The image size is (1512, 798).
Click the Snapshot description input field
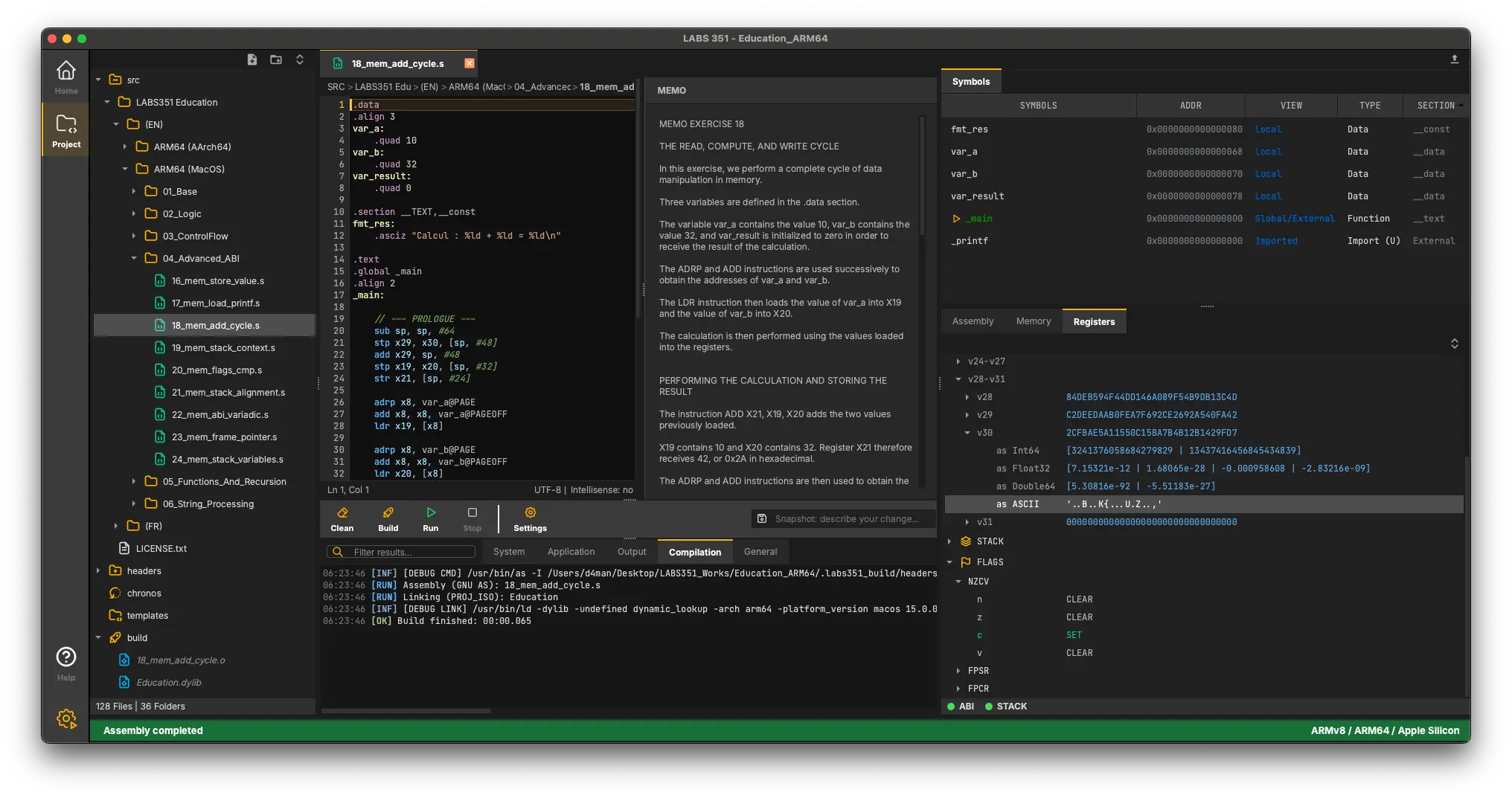[844, 518]
